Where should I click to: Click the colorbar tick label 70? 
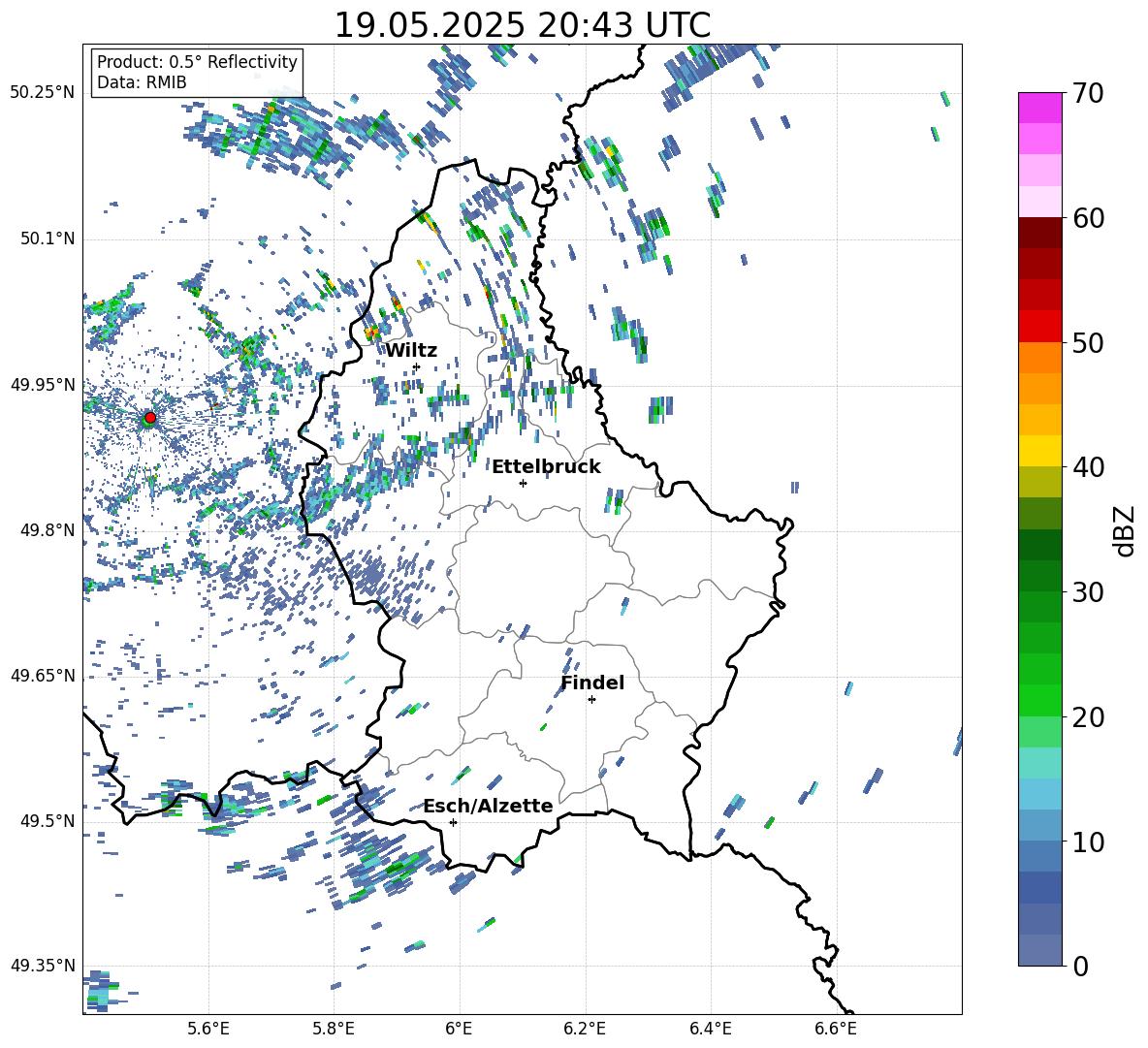point(1088,94)
